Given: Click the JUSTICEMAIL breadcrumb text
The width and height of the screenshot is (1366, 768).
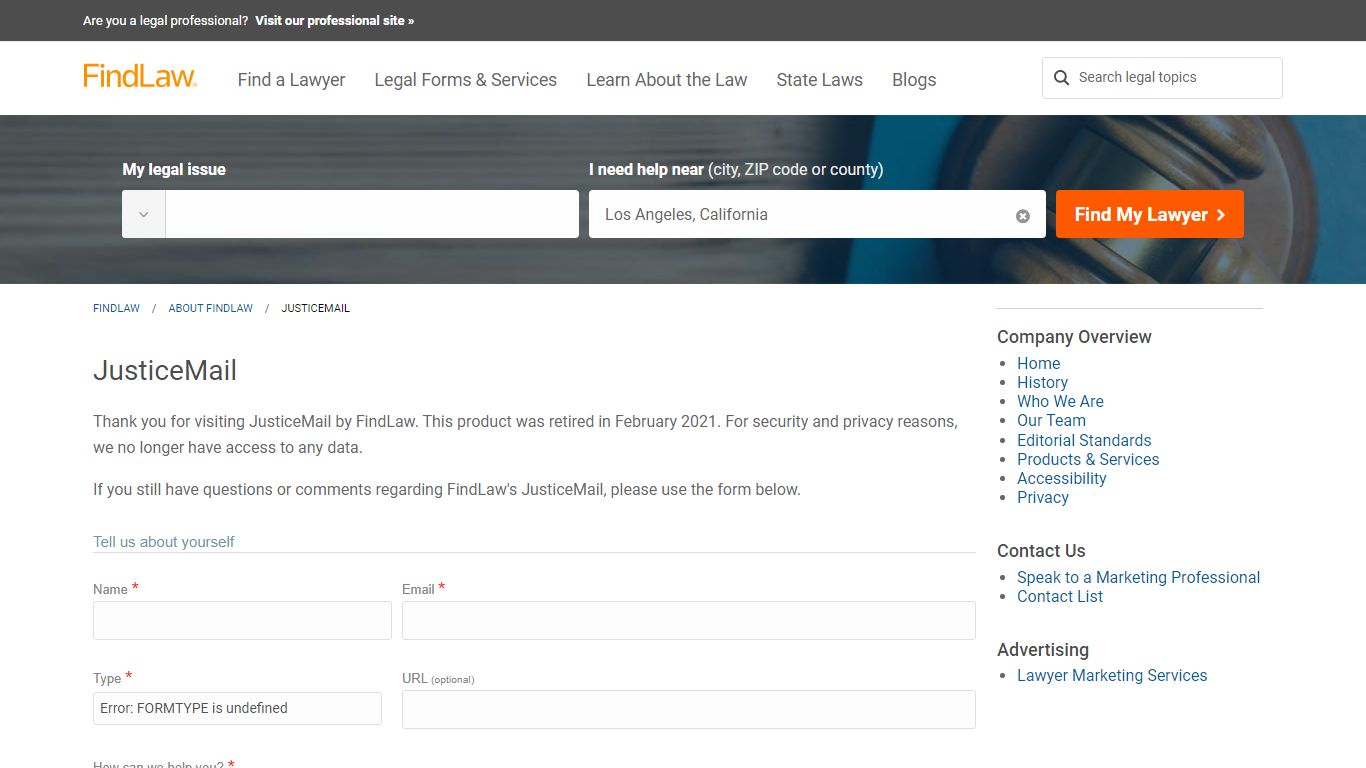Looking at the screenshot, I should tap(316, 308).
